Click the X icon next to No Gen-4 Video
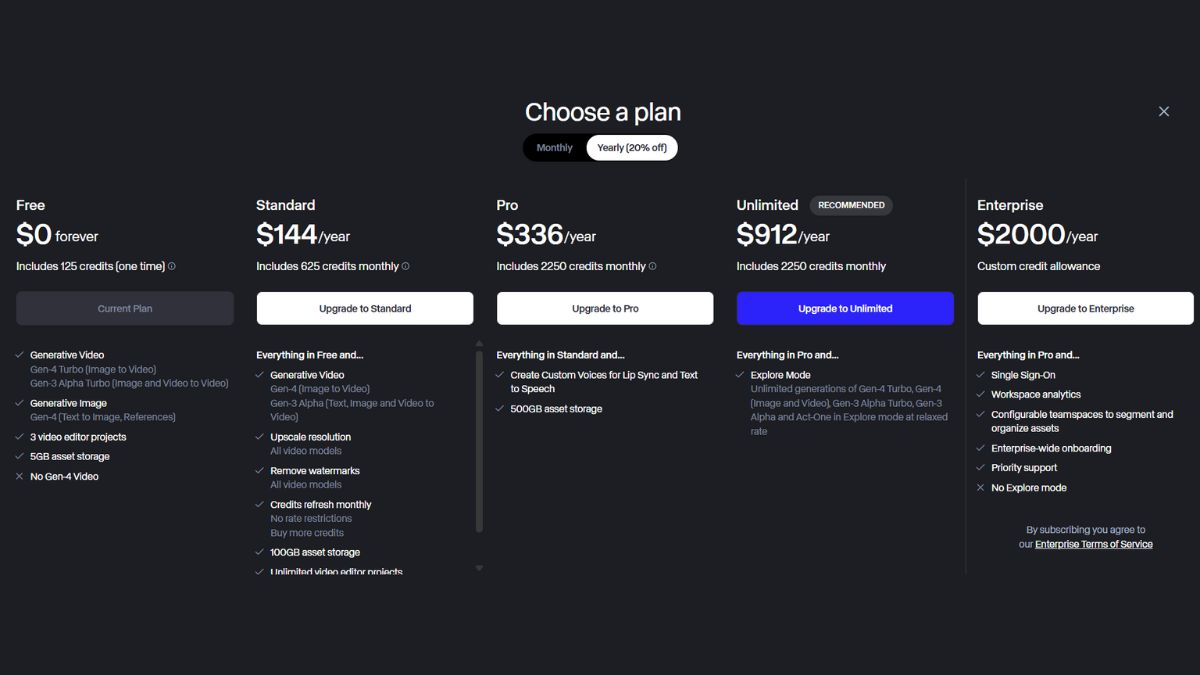This screenshot has height=675, width=1200. pos(20,477)
